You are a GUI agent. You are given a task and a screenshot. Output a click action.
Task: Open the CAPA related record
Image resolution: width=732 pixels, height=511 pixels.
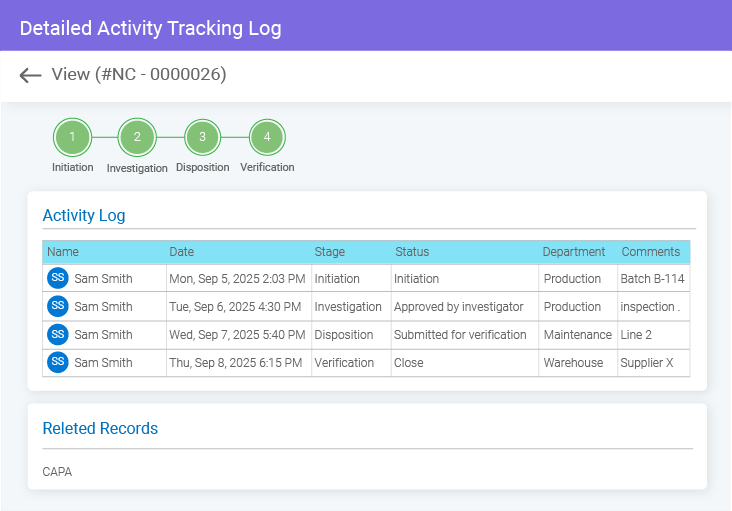[x=57, y=472]
